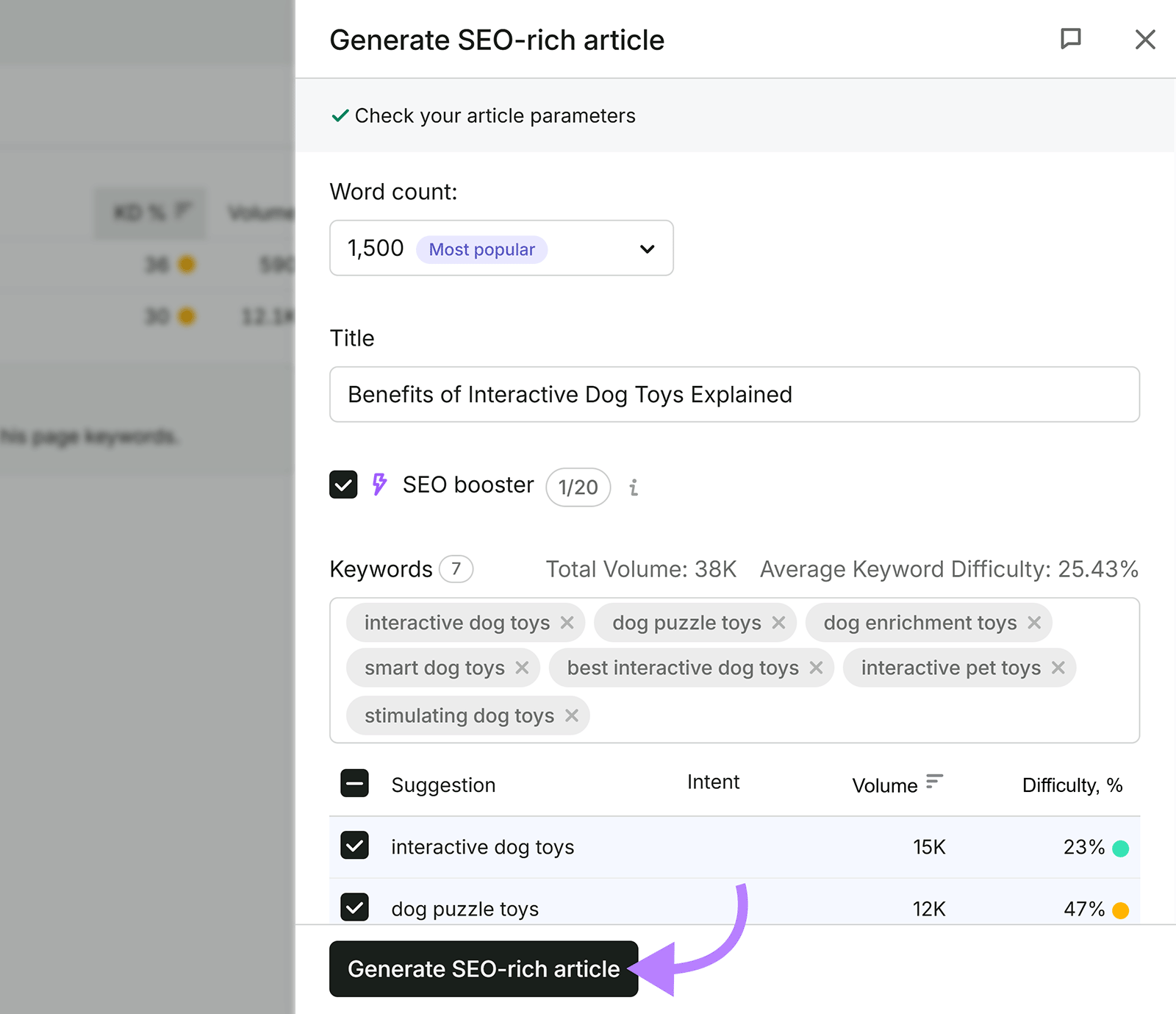
Task: Click the Keywords count badge 7
Action: [x=456, y=568]
